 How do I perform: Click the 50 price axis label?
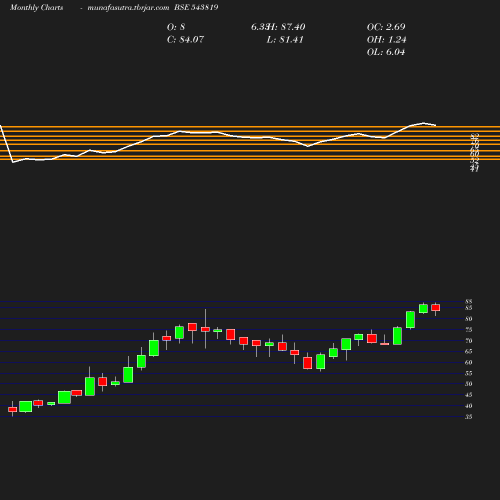469,384
